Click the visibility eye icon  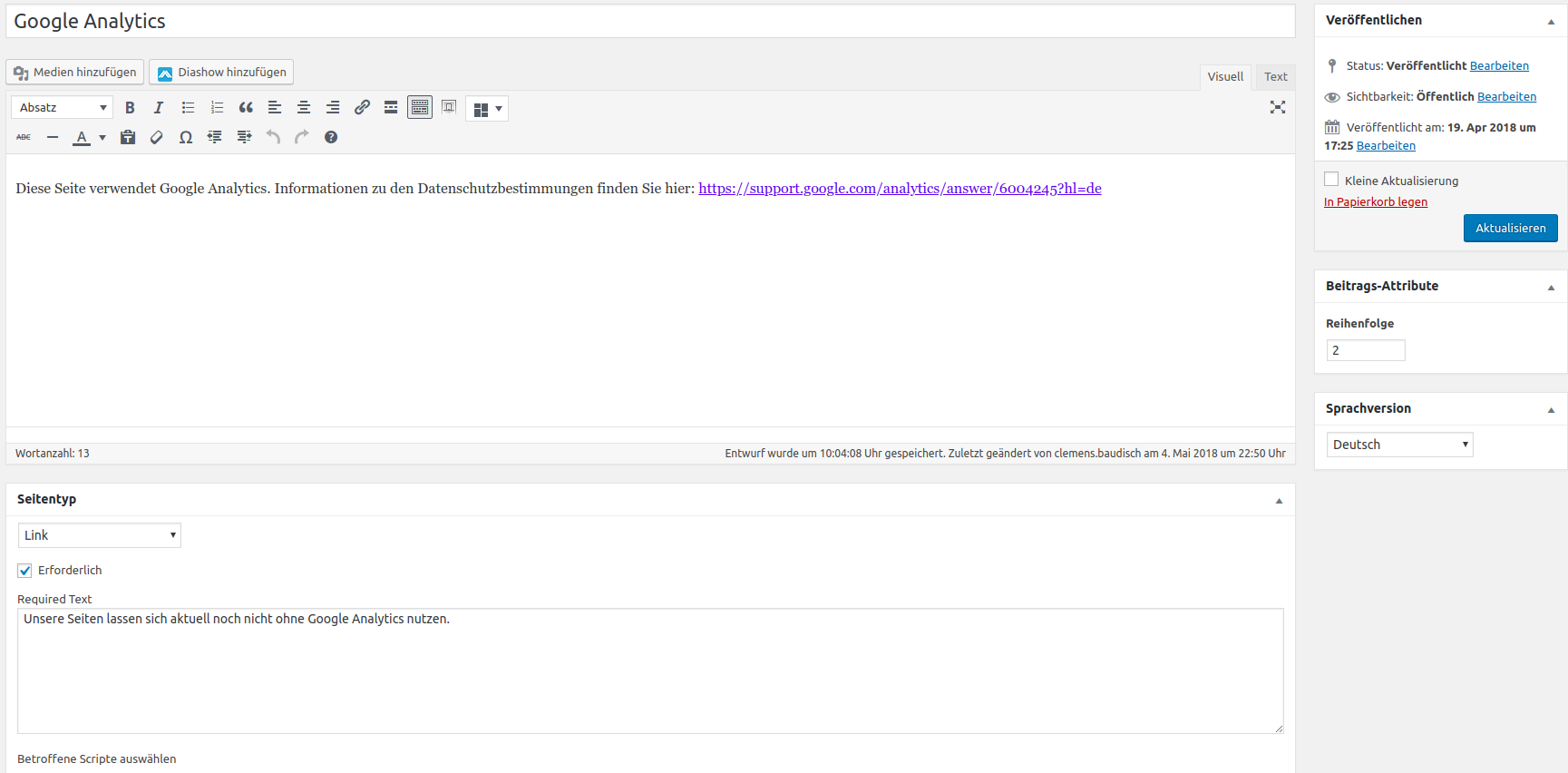(x=1332, y=97)
